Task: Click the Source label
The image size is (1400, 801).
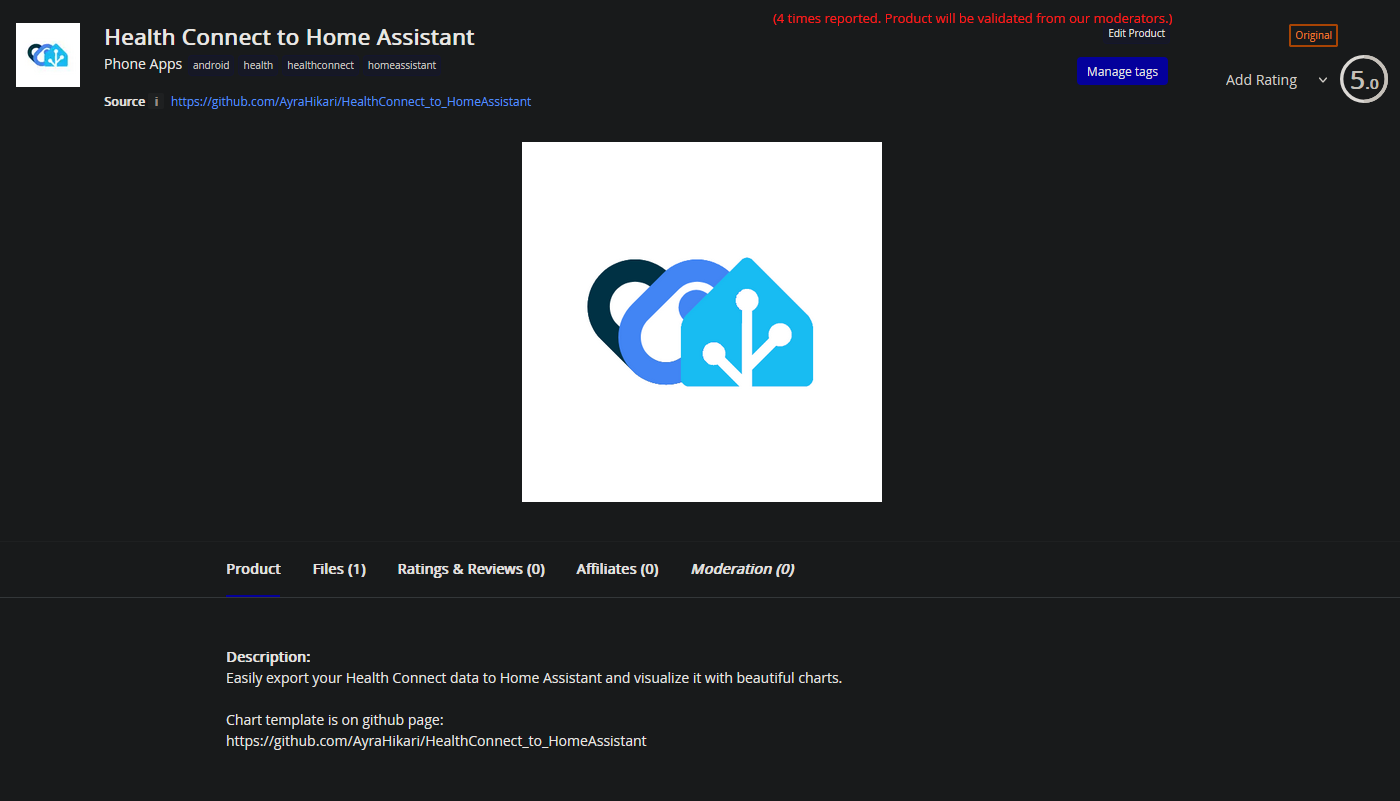Action: click(124, 102)
